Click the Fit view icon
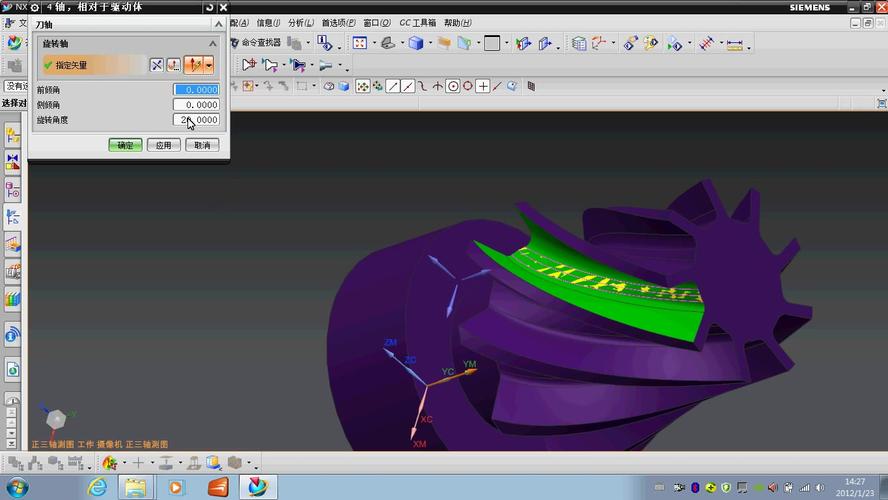 point(360,43)
